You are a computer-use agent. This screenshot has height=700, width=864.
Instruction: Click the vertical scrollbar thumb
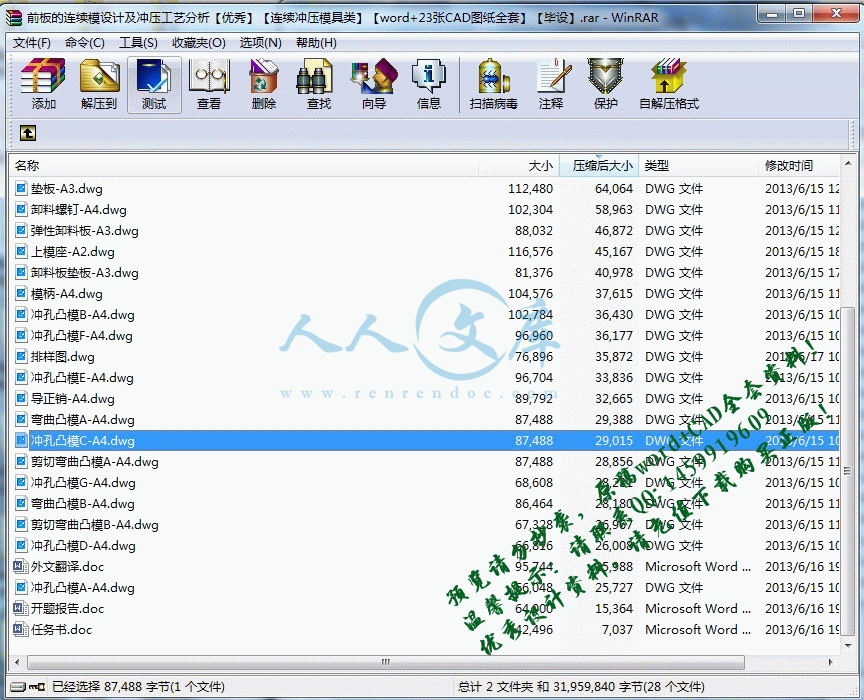847,469
